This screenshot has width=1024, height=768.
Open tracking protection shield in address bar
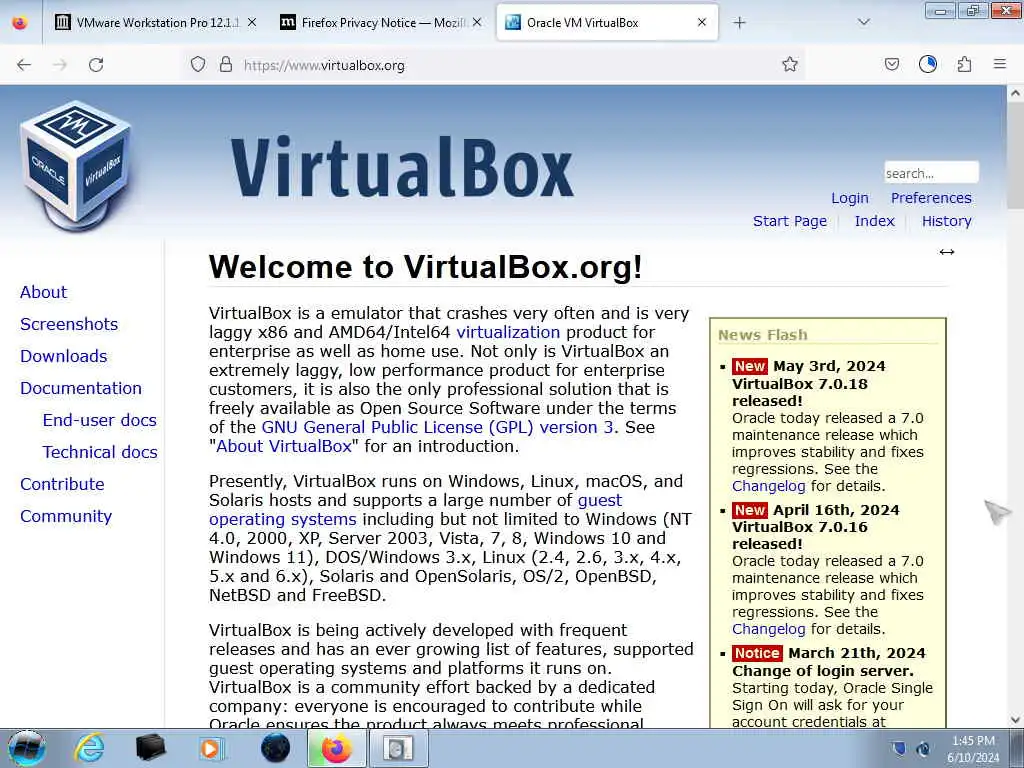[x=198, y=64]
